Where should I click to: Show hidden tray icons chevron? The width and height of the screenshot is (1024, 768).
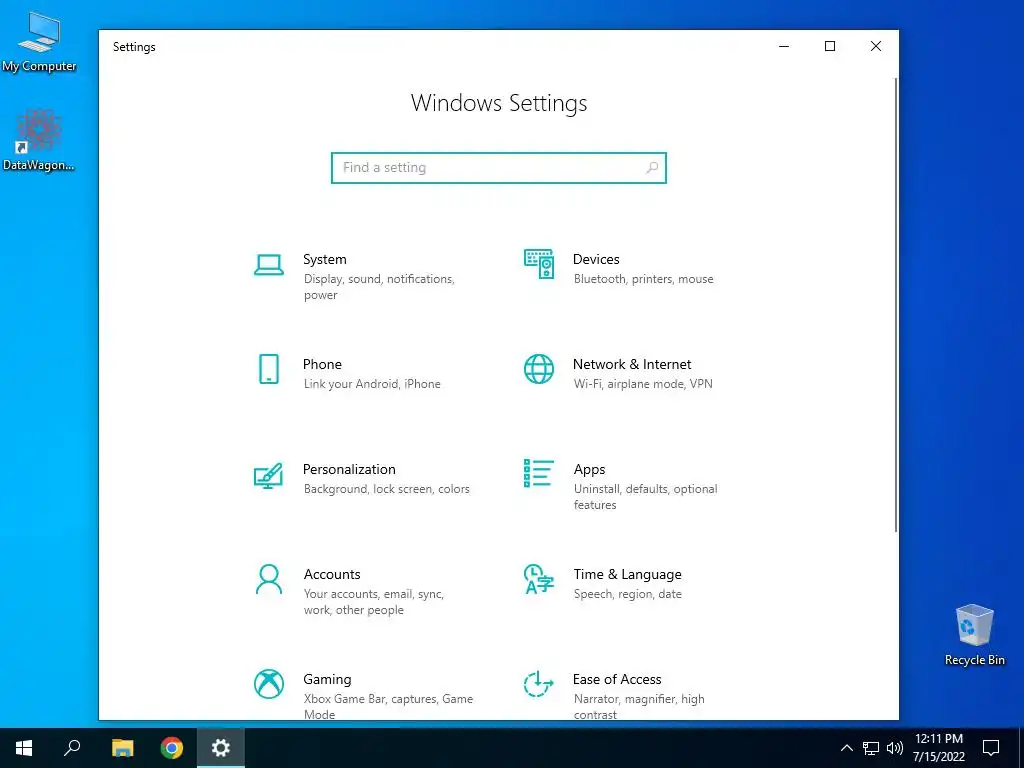[x=846, y=748]
